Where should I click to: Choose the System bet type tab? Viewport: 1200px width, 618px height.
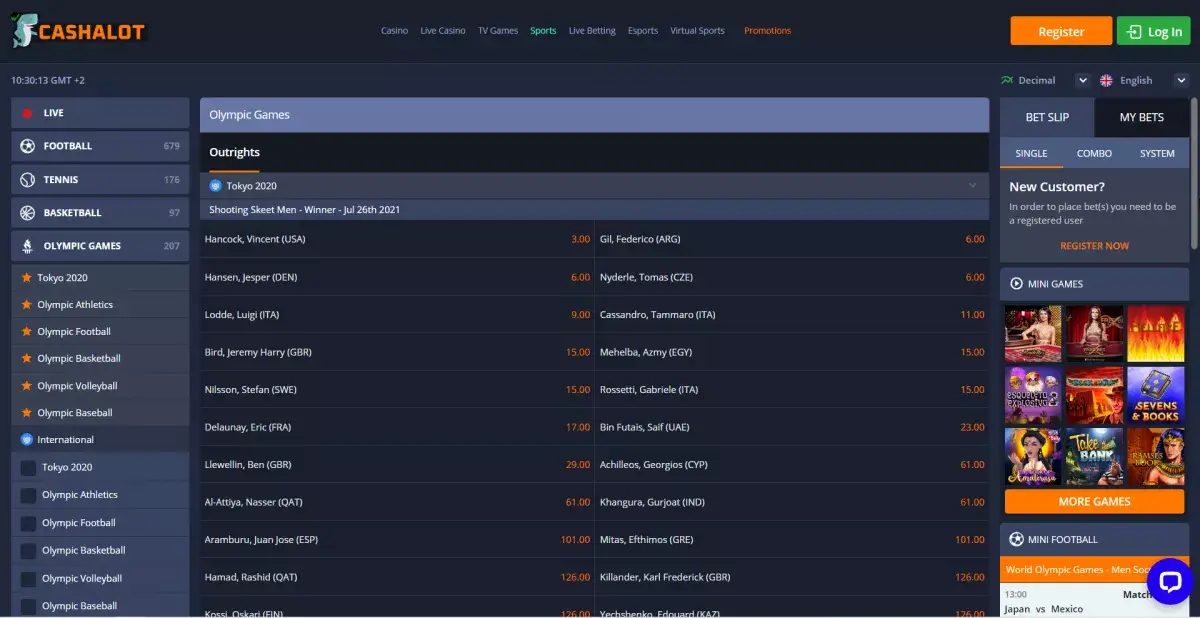tap(1157, 154)
